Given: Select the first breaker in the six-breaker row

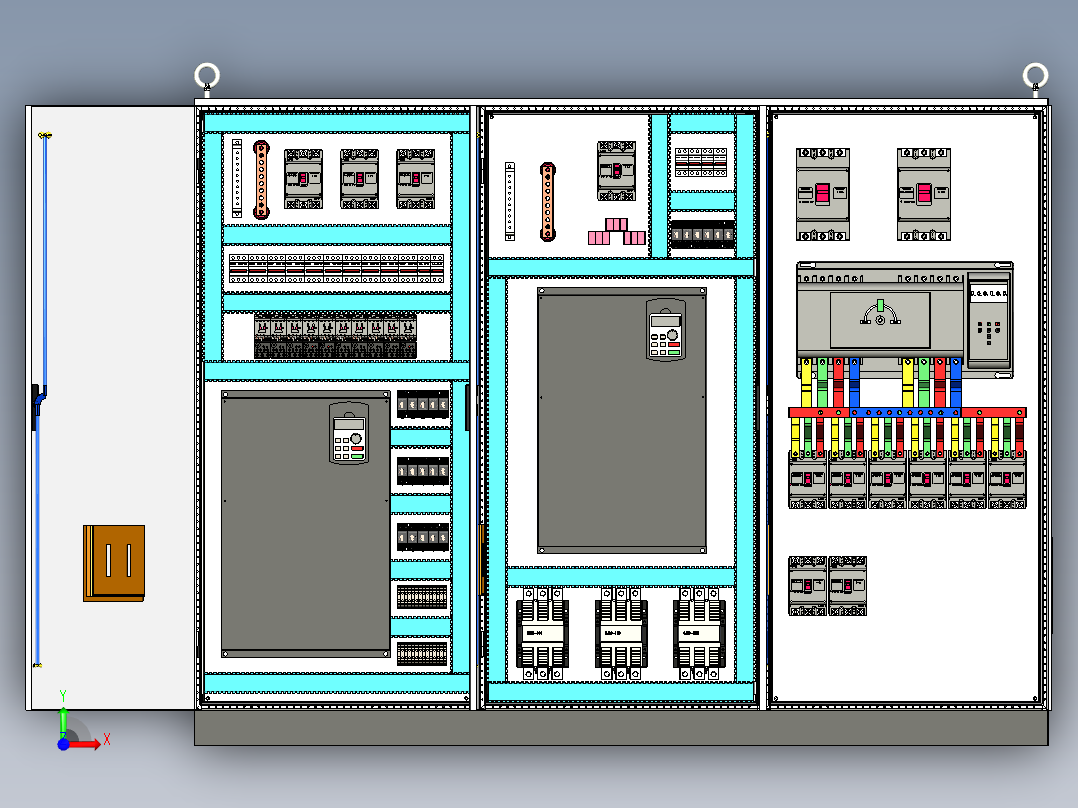Looking at the screenshot, I should pos(807,479).
